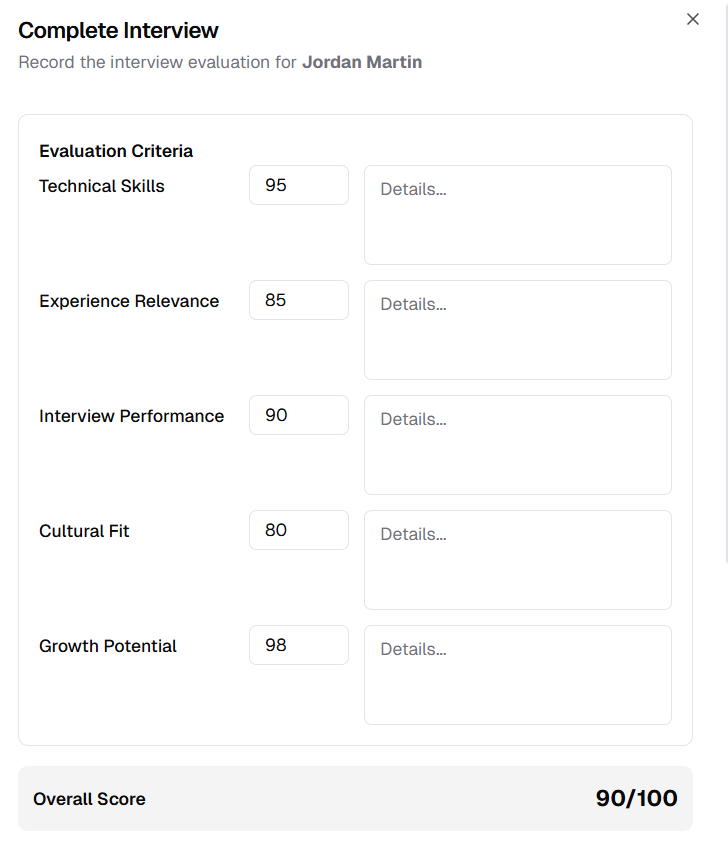Click the Details box for Technical Skills

click(517, 214)
